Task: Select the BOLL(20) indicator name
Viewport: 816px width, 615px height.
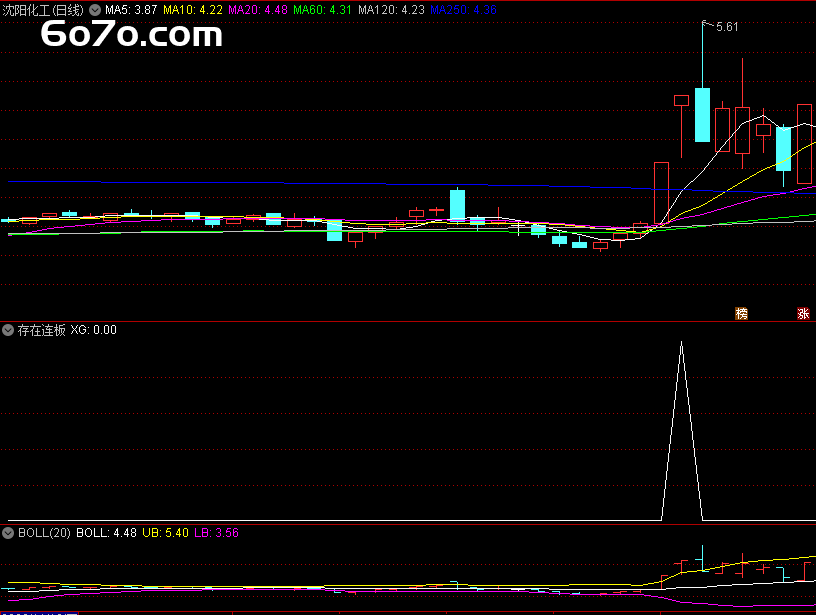Action: [44, 533]
